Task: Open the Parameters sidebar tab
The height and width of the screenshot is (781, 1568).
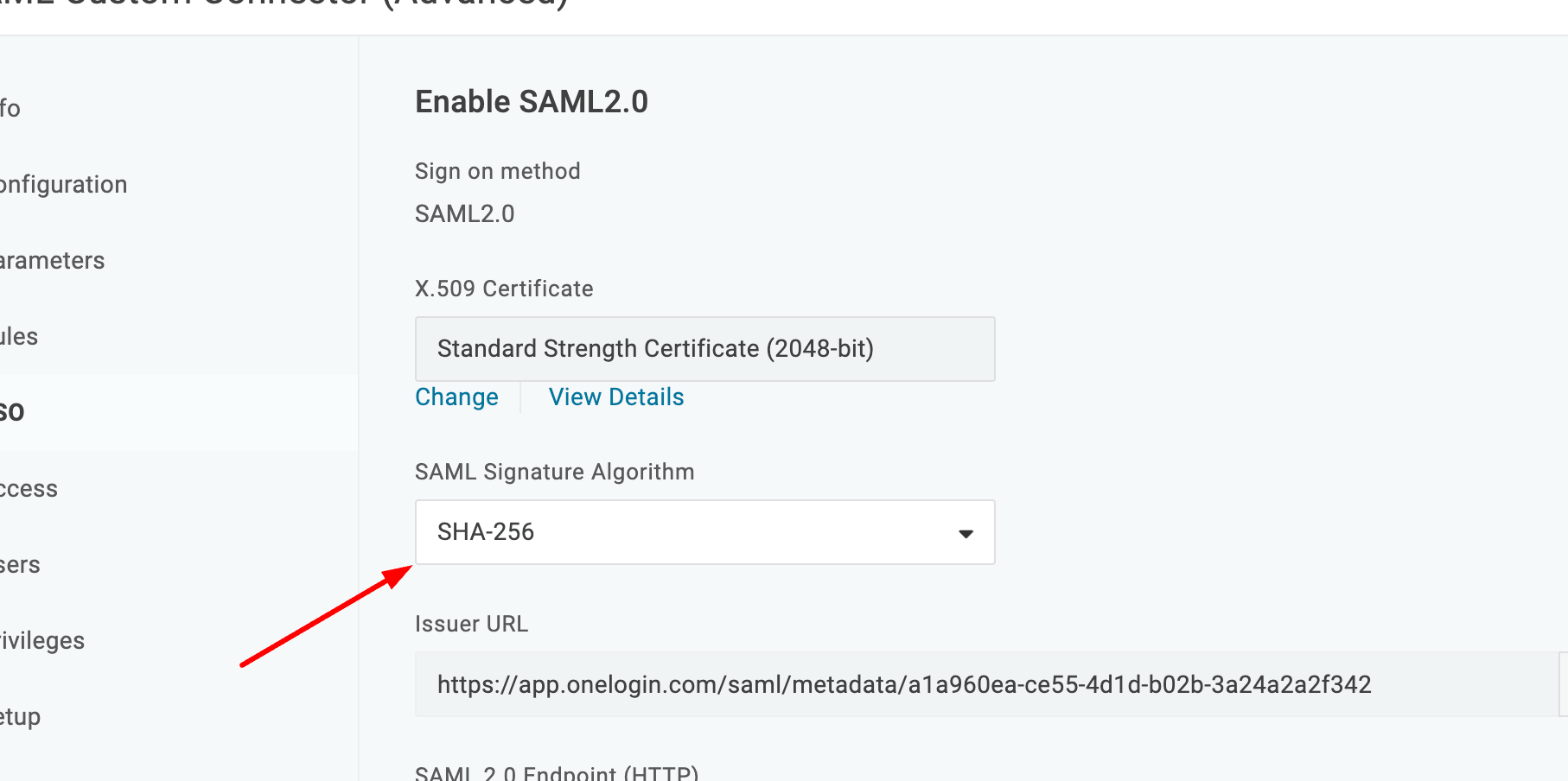Action: point(53,261)
